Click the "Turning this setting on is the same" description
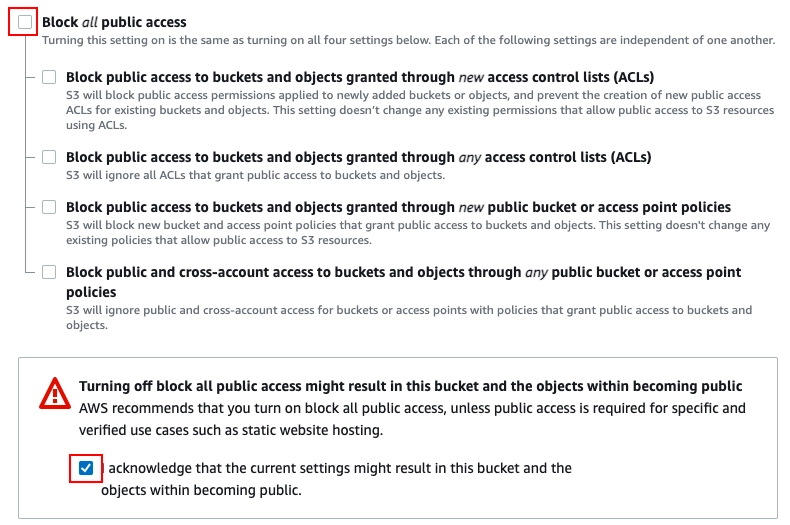 click(408, 40)
